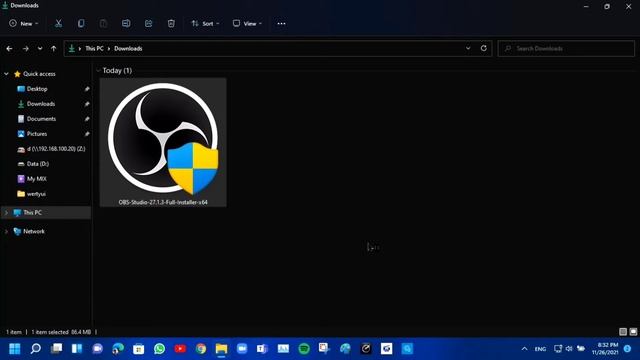
Task: Select This PC in the sidebar
Action: coord(32,213)
